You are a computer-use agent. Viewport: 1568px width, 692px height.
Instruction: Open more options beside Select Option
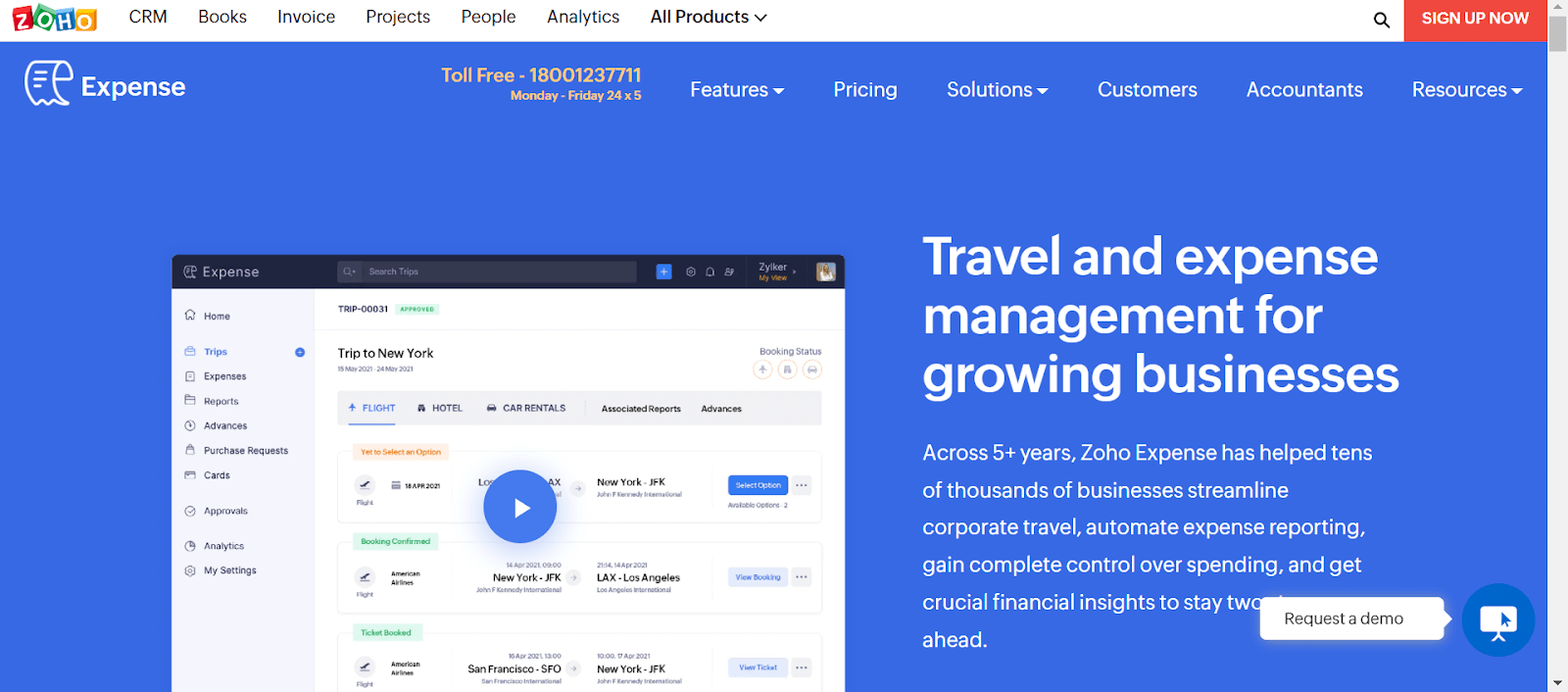click(x=802, y=485)
